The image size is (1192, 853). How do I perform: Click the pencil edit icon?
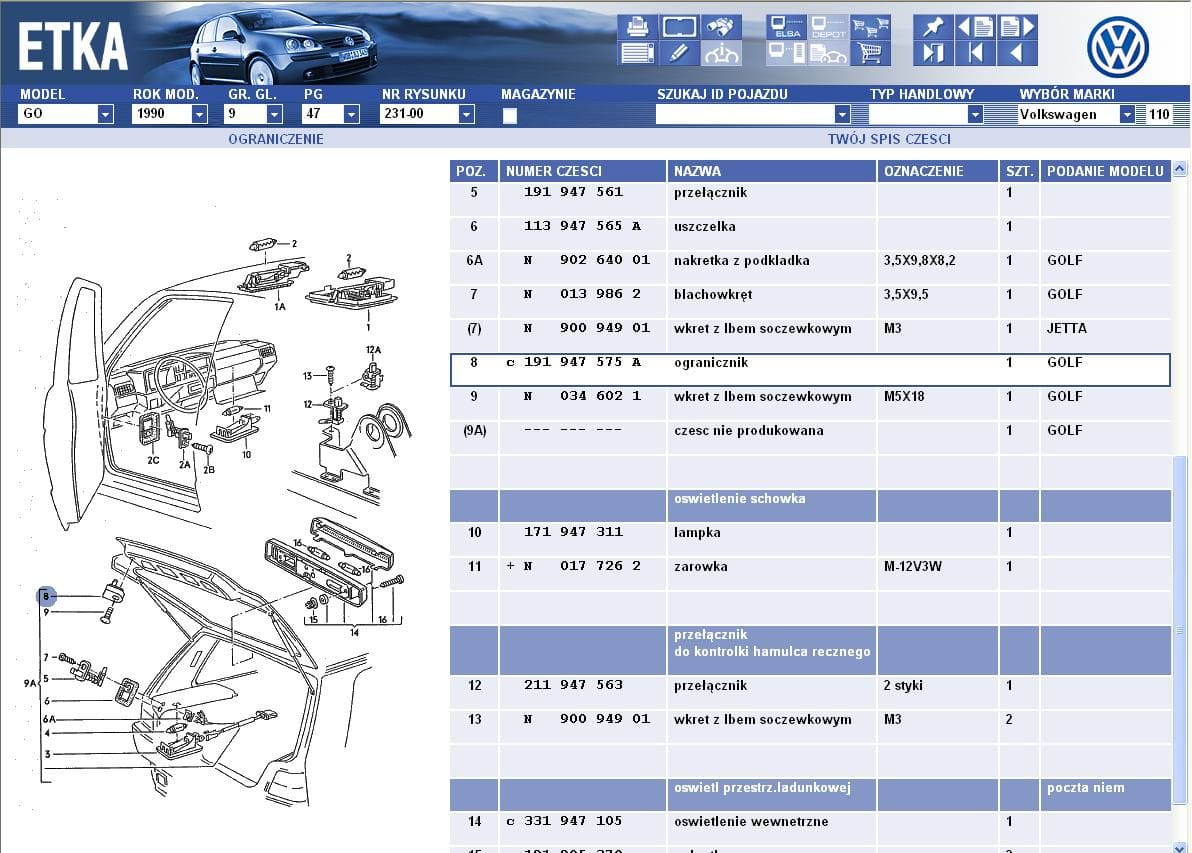(679, 52)
